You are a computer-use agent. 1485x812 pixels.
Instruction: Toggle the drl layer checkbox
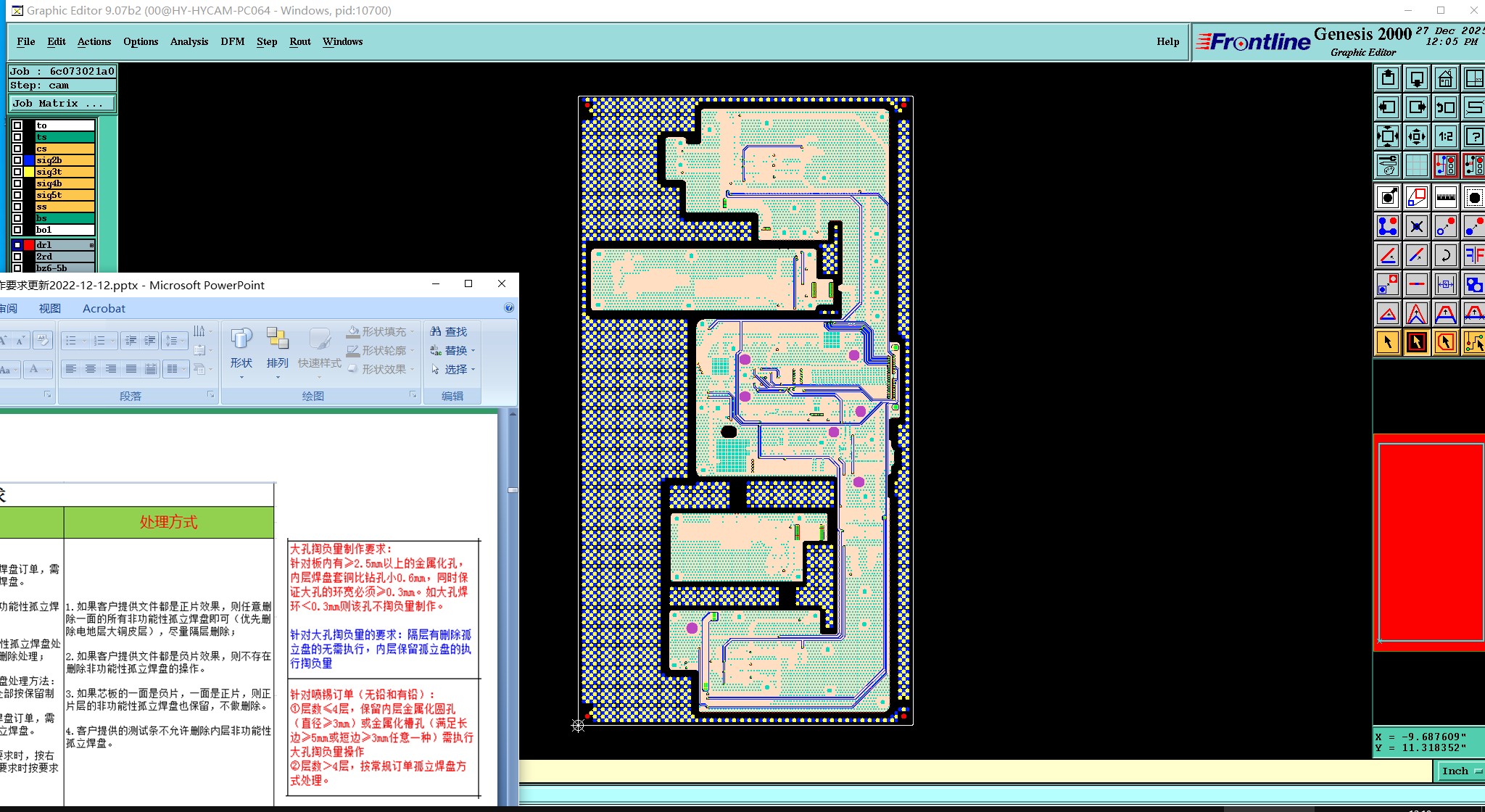(x=17, y=245)
